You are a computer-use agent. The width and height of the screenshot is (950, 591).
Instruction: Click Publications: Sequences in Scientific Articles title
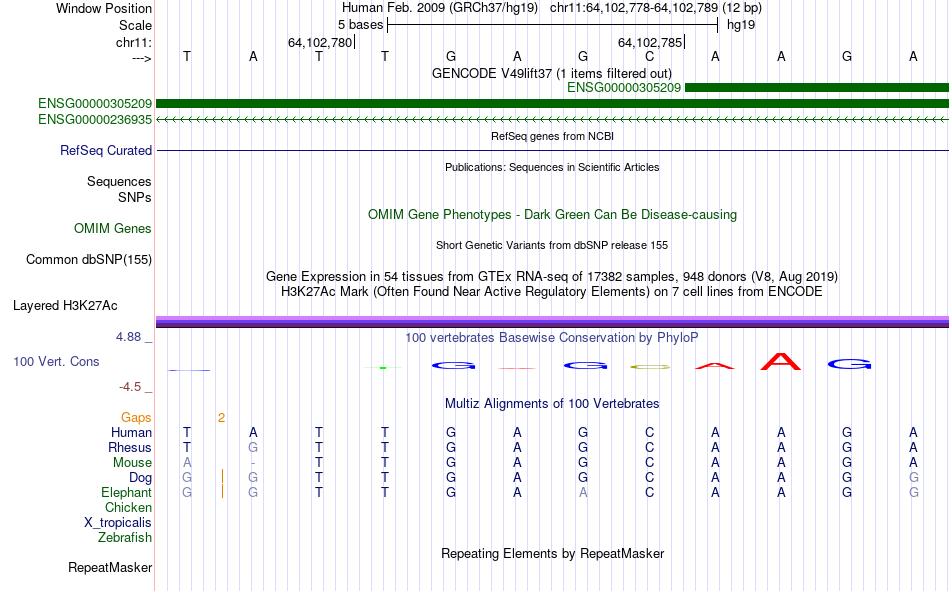(x=552, y=167)
